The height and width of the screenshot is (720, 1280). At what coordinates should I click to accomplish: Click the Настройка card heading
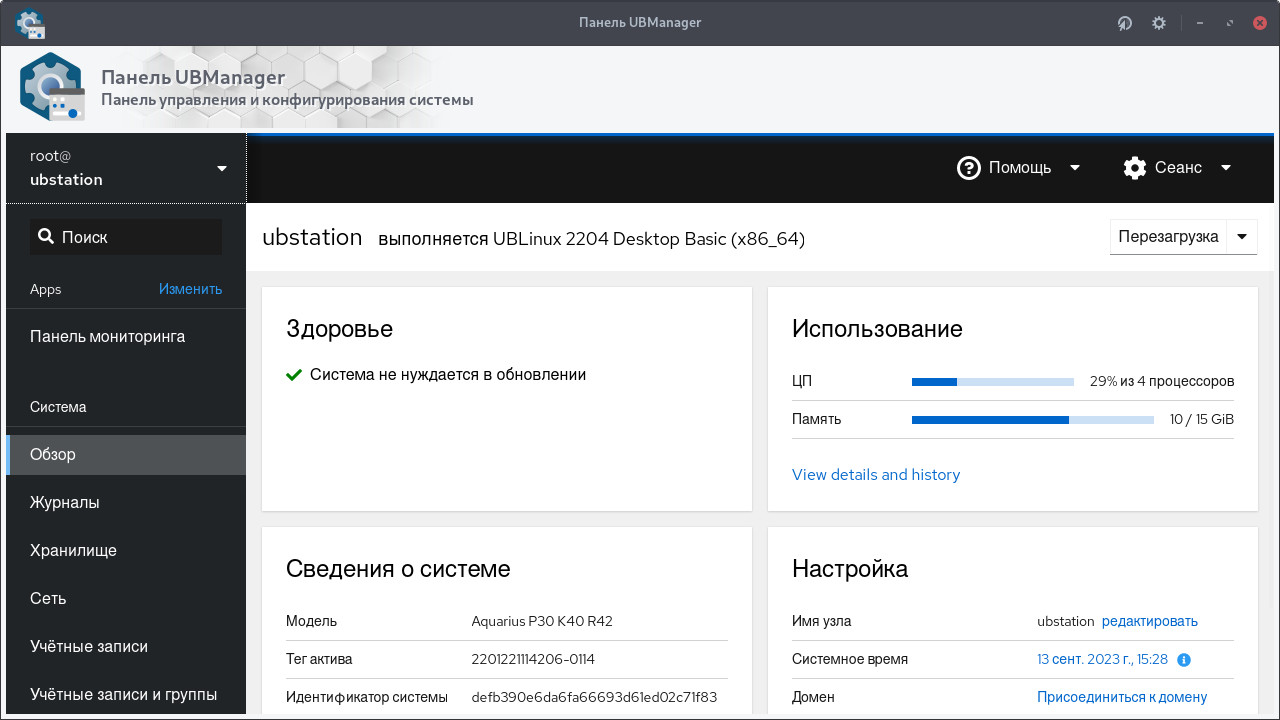pyautogui.click(x=850, y=569)
